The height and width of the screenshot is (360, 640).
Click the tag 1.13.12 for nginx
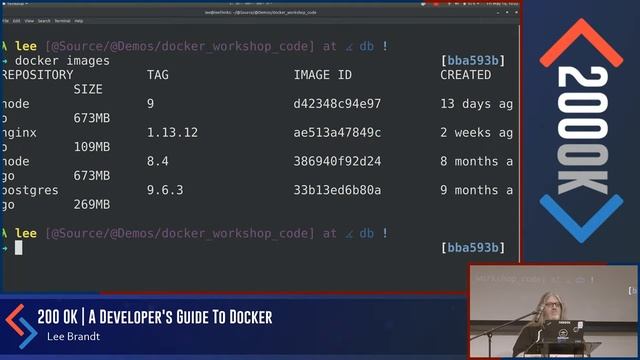click(x=172, y=133)
